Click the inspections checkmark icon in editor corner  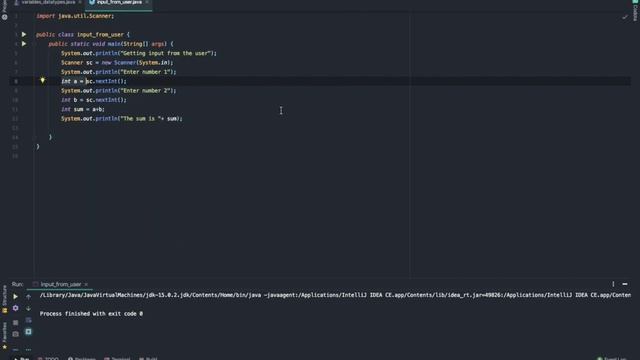(x=625, y=17)
